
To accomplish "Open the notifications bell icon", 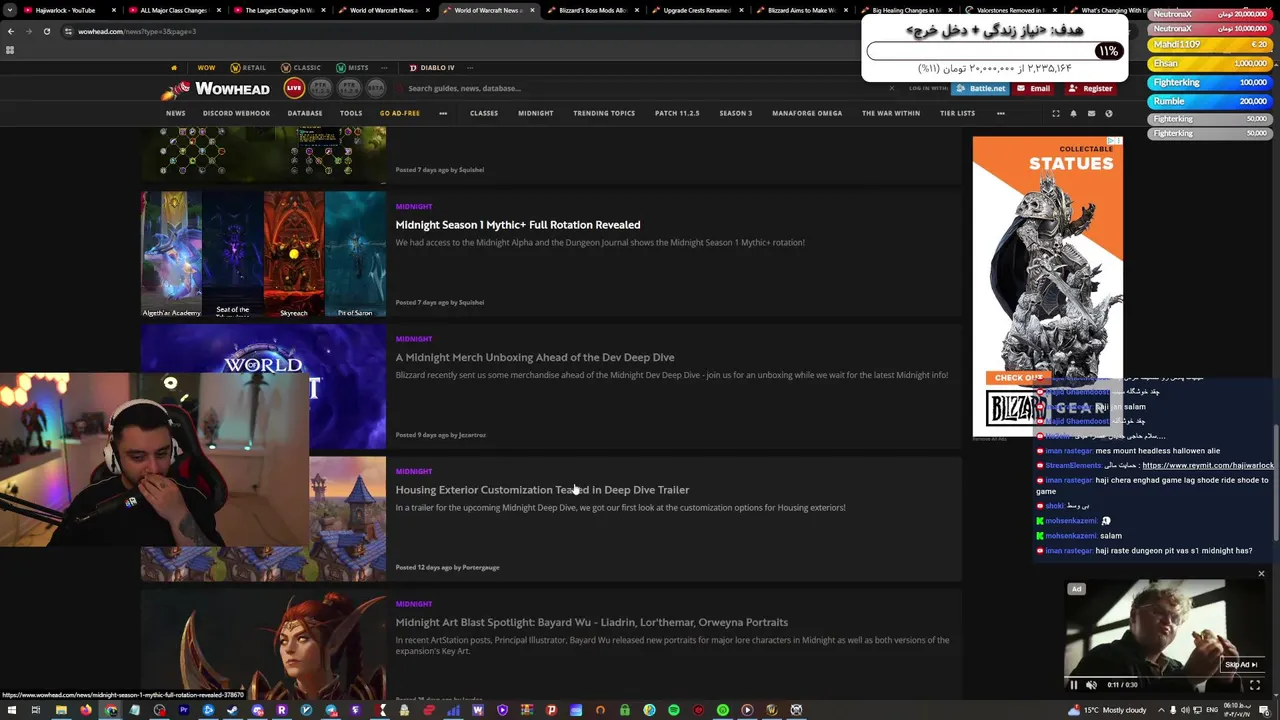I will pyautogui.click(x=1073, y=113).
